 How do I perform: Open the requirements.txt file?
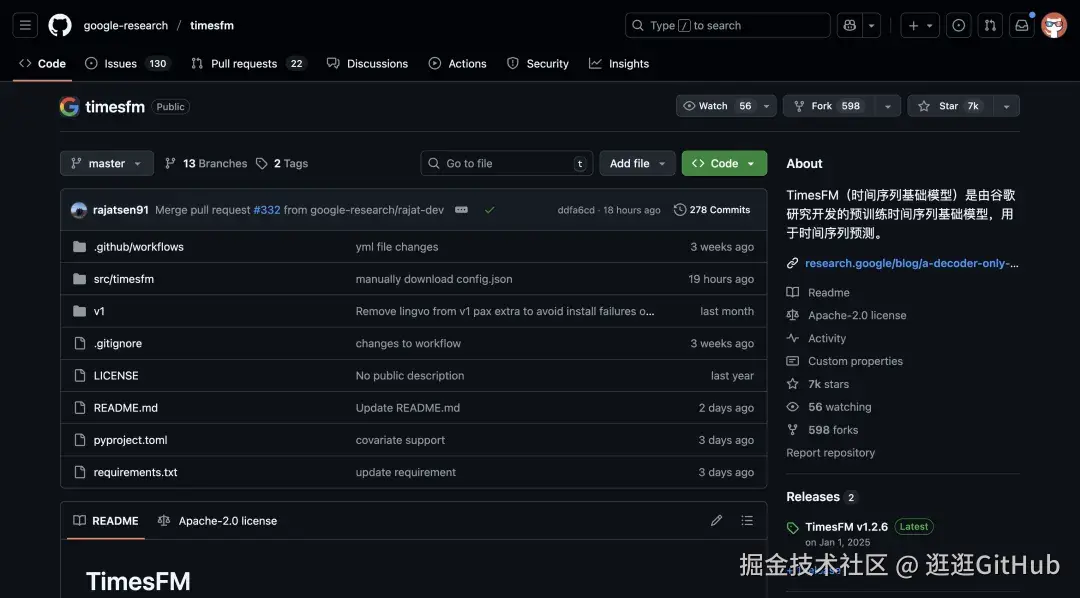[135, 473]
